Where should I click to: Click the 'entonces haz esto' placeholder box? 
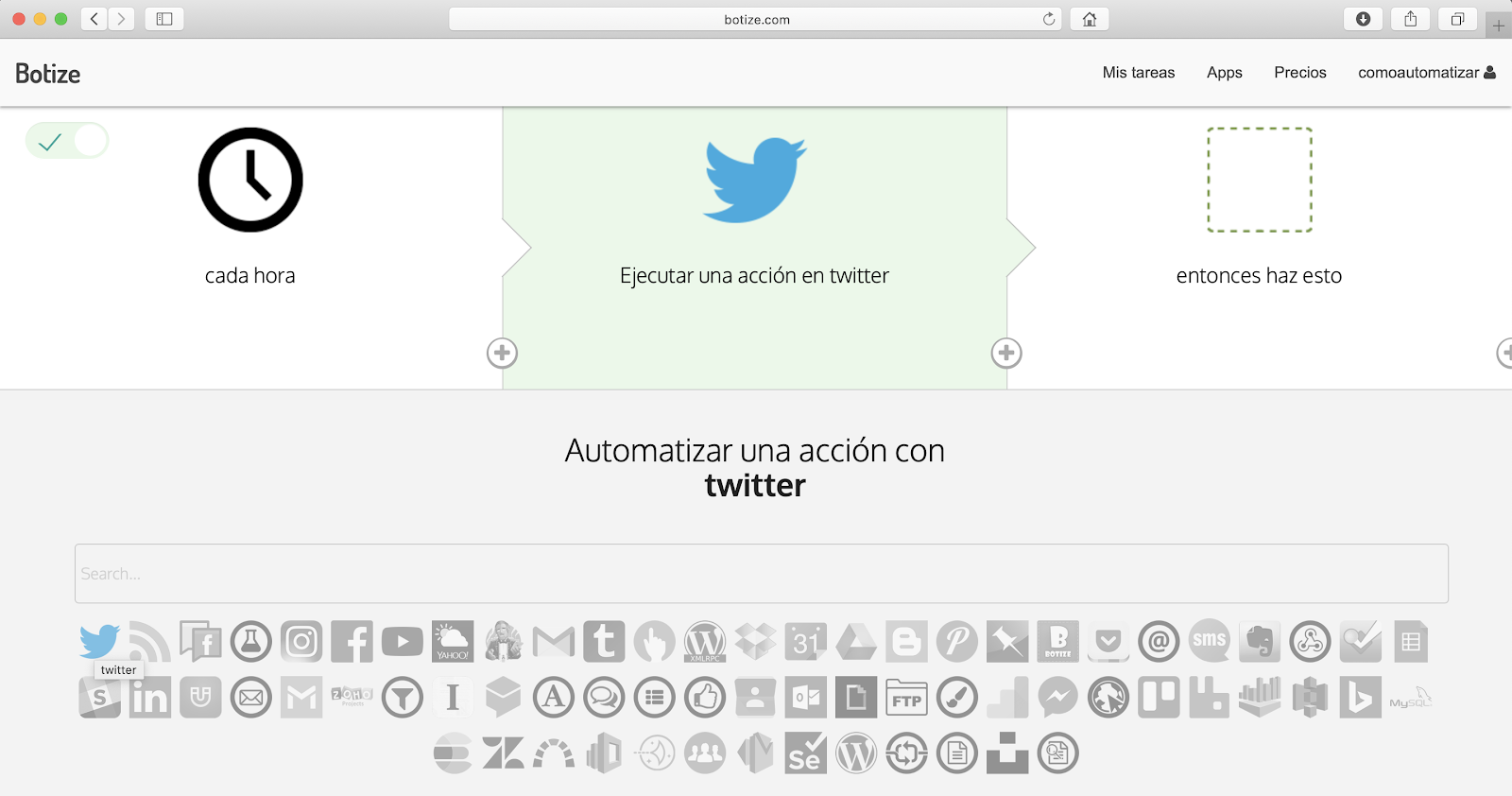click(x=1260, y=180)
